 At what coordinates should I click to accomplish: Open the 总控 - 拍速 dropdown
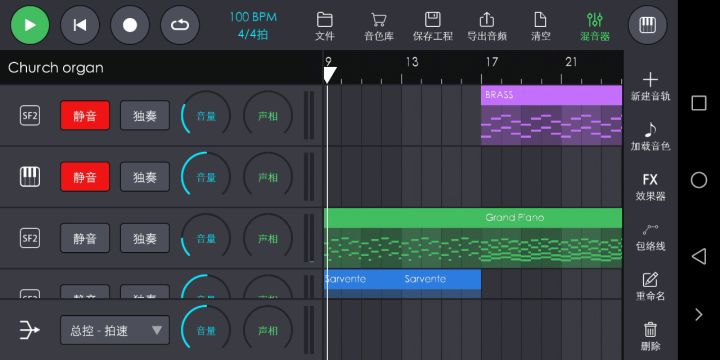click(115, 330)
